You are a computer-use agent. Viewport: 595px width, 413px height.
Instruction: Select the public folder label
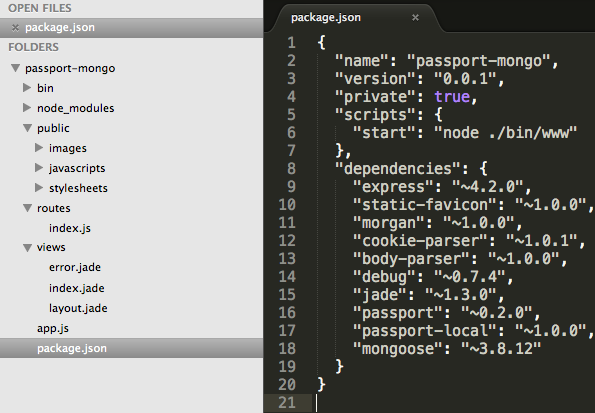53,128
